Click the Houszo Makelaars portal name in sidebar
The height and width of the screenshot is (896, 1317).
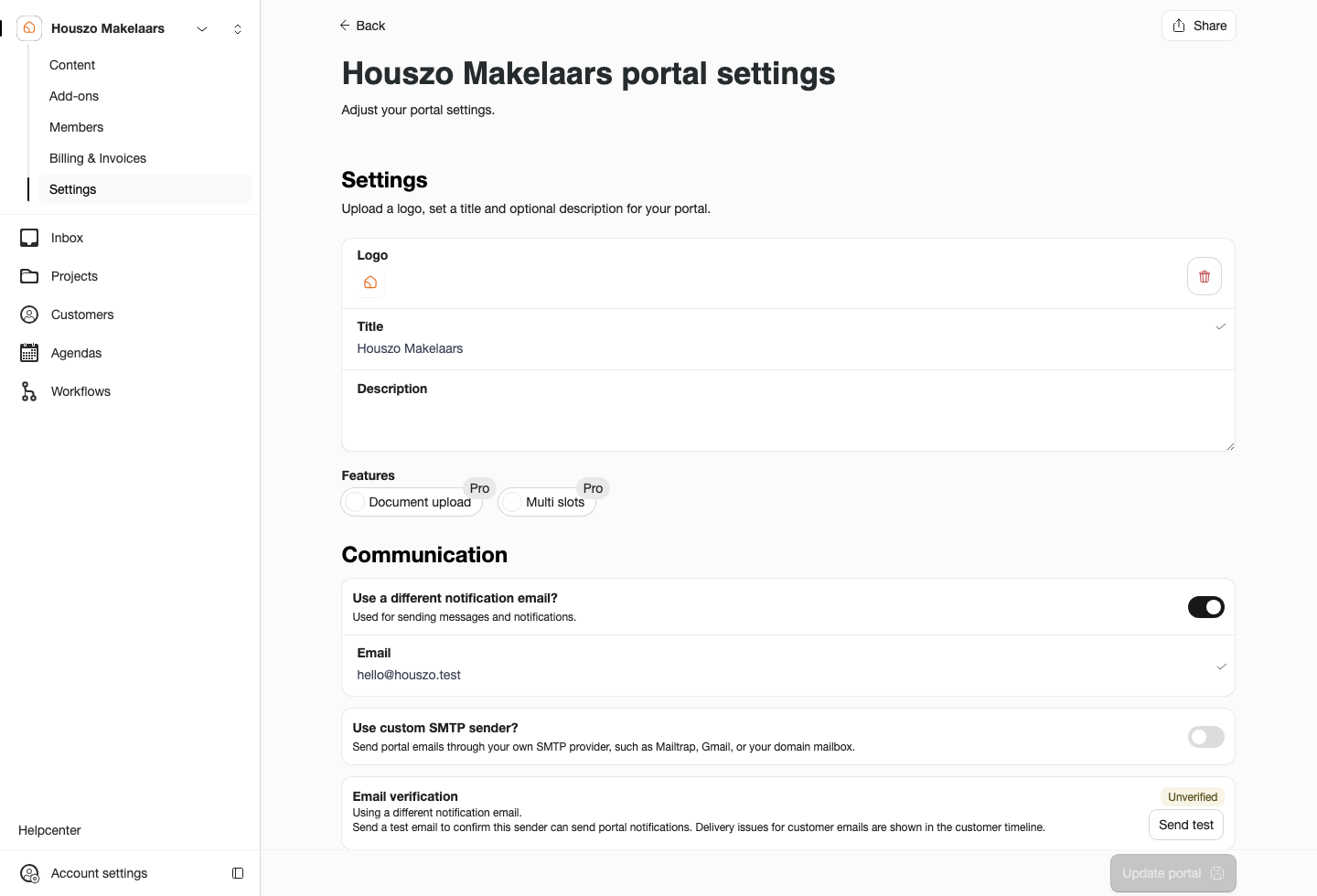[108, 28]
